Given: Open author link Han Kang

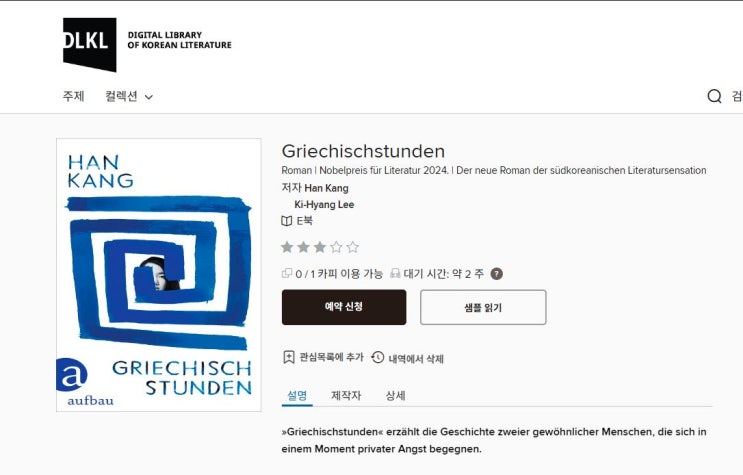Looking at the screenshot, I should (326, 188).
